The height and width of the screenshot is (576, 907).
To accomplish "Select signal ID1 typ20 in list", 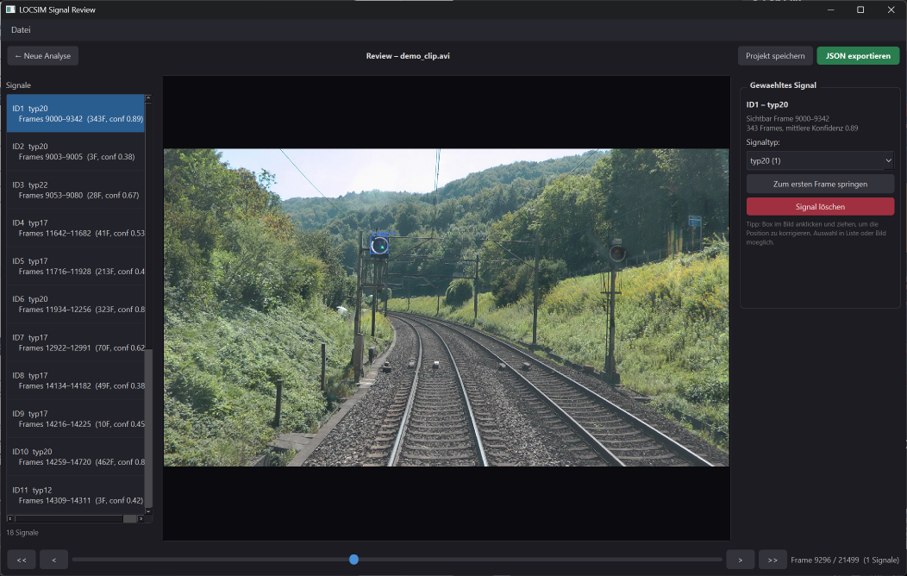I will click(x=76, y=113).
